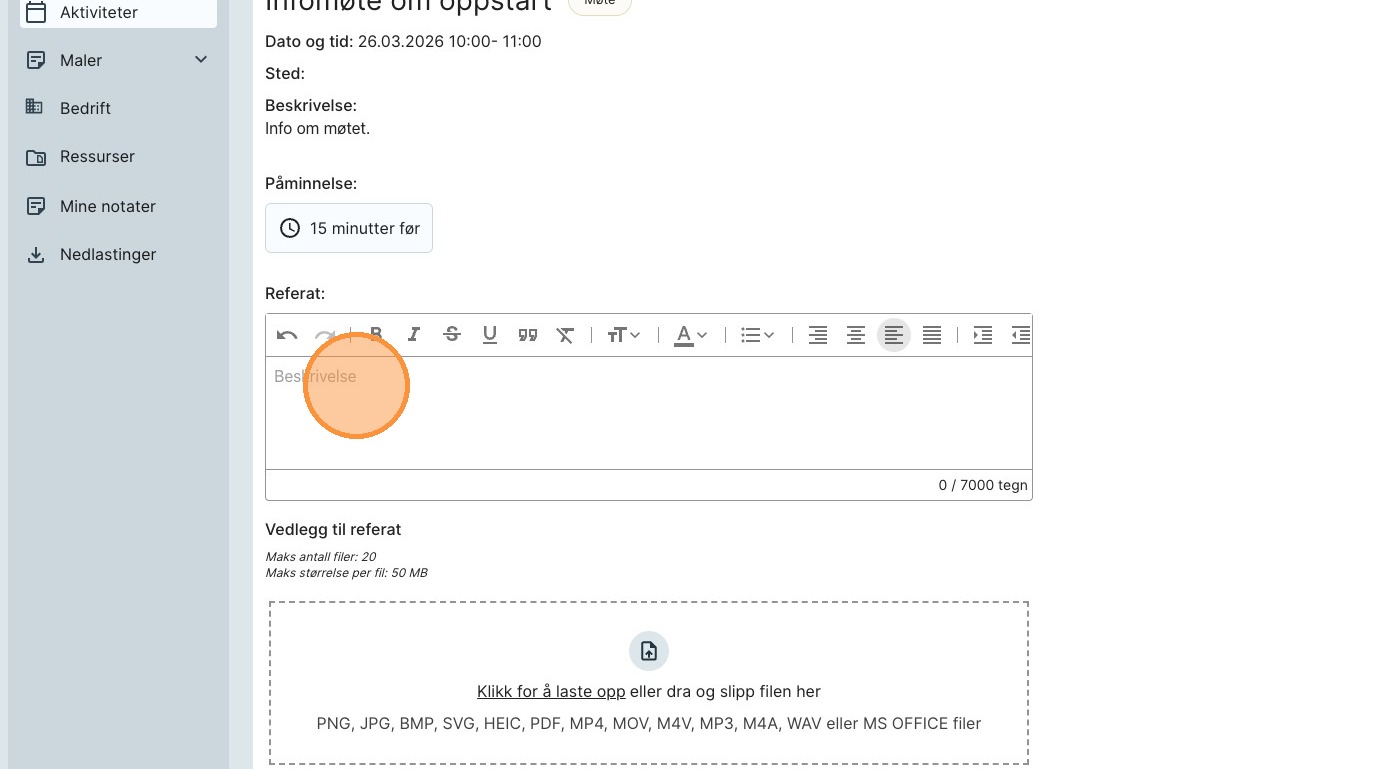This screenshot has height=769, width=1376.
Task: Open the list style dropdown
Action: pos(757,335)
